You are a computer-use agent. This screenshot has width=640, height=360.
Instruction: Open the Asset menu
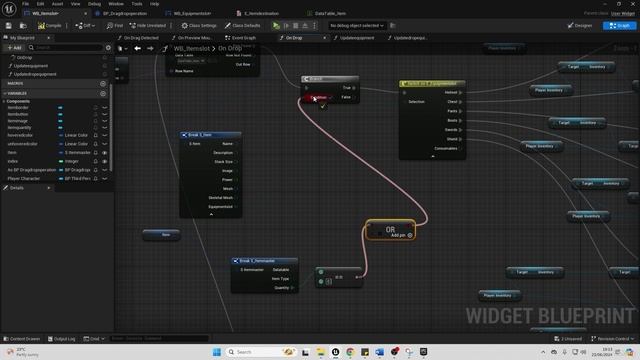(58, 4)
